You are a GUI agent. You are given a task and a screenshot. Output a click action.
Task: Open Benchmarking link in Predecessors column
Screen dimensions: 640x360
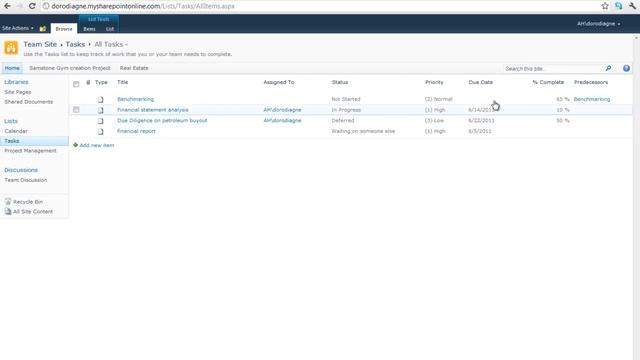coord(592,99)
